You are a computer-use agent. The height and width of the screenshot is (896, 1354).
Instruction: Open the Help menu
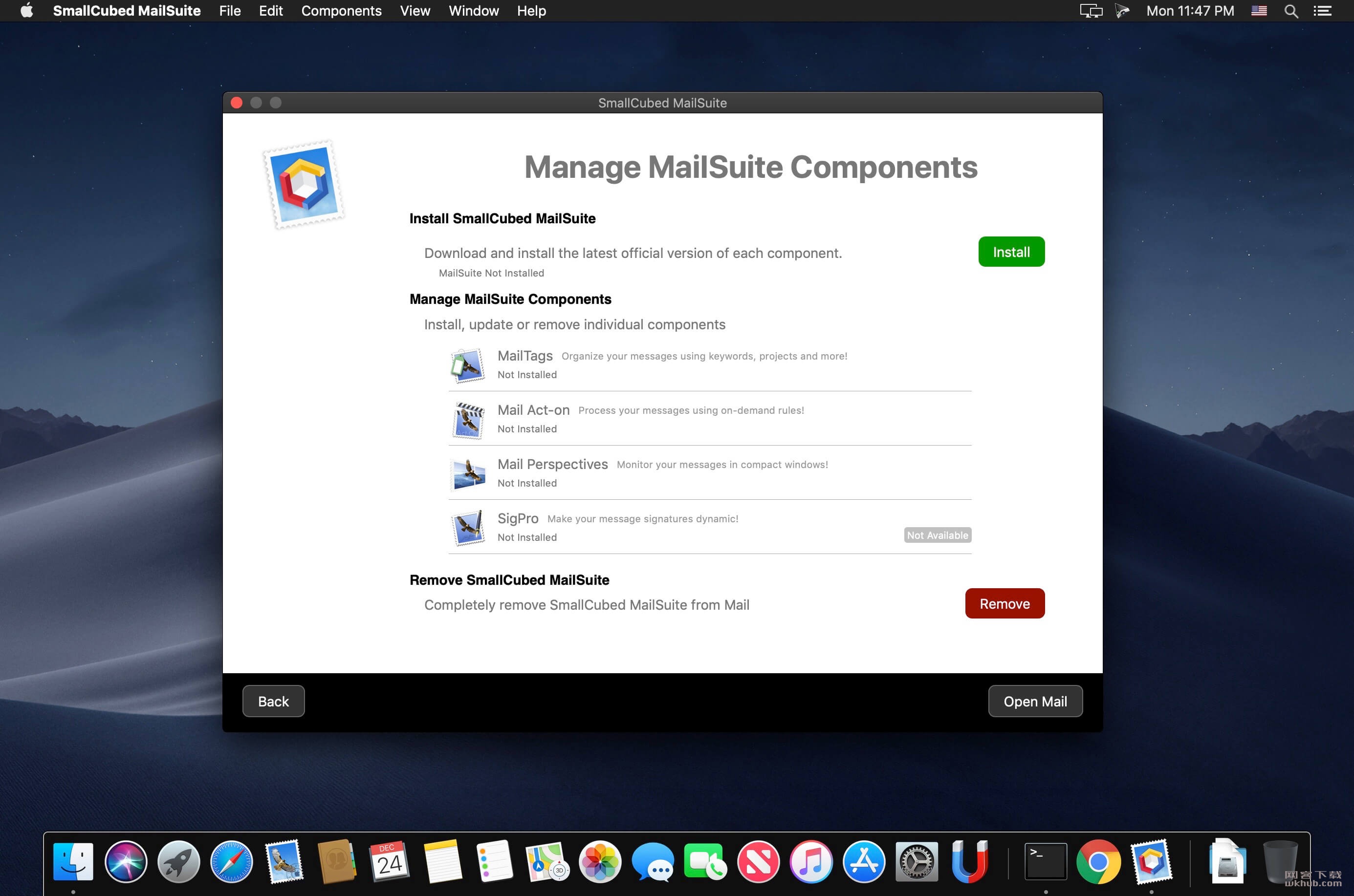pos(531,11)
